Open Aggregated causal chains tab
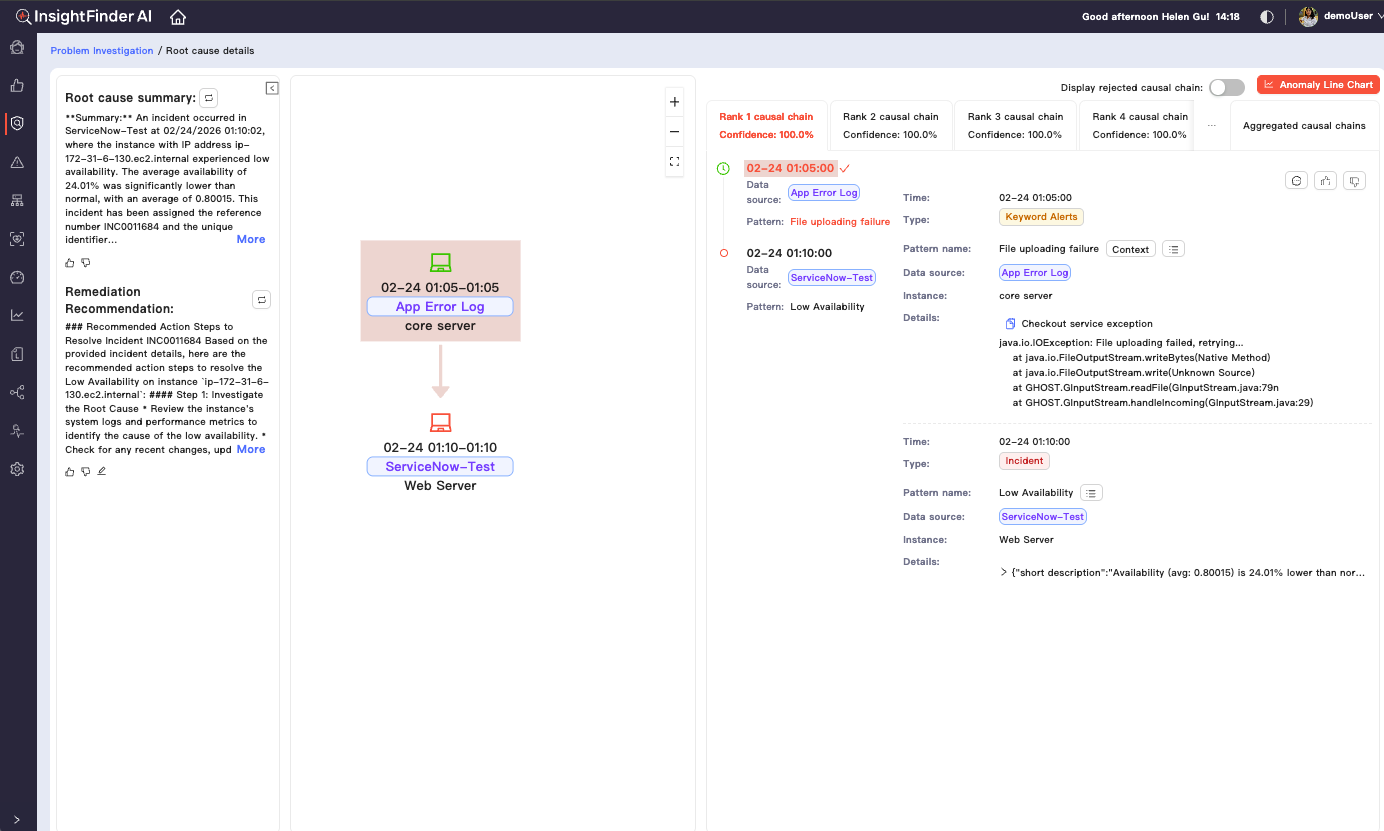The image size is (1384, 831). pyautogui.click(x=1303, y=126)
